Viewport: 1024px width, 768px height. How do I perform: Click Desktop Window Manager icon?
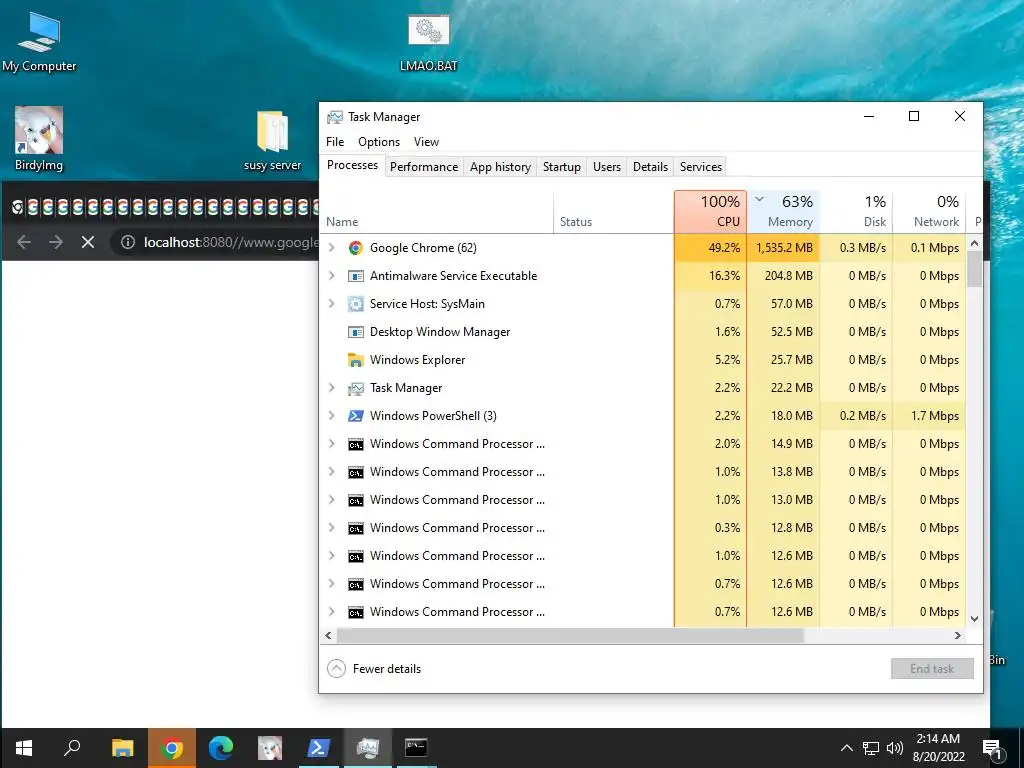[355, 332]
